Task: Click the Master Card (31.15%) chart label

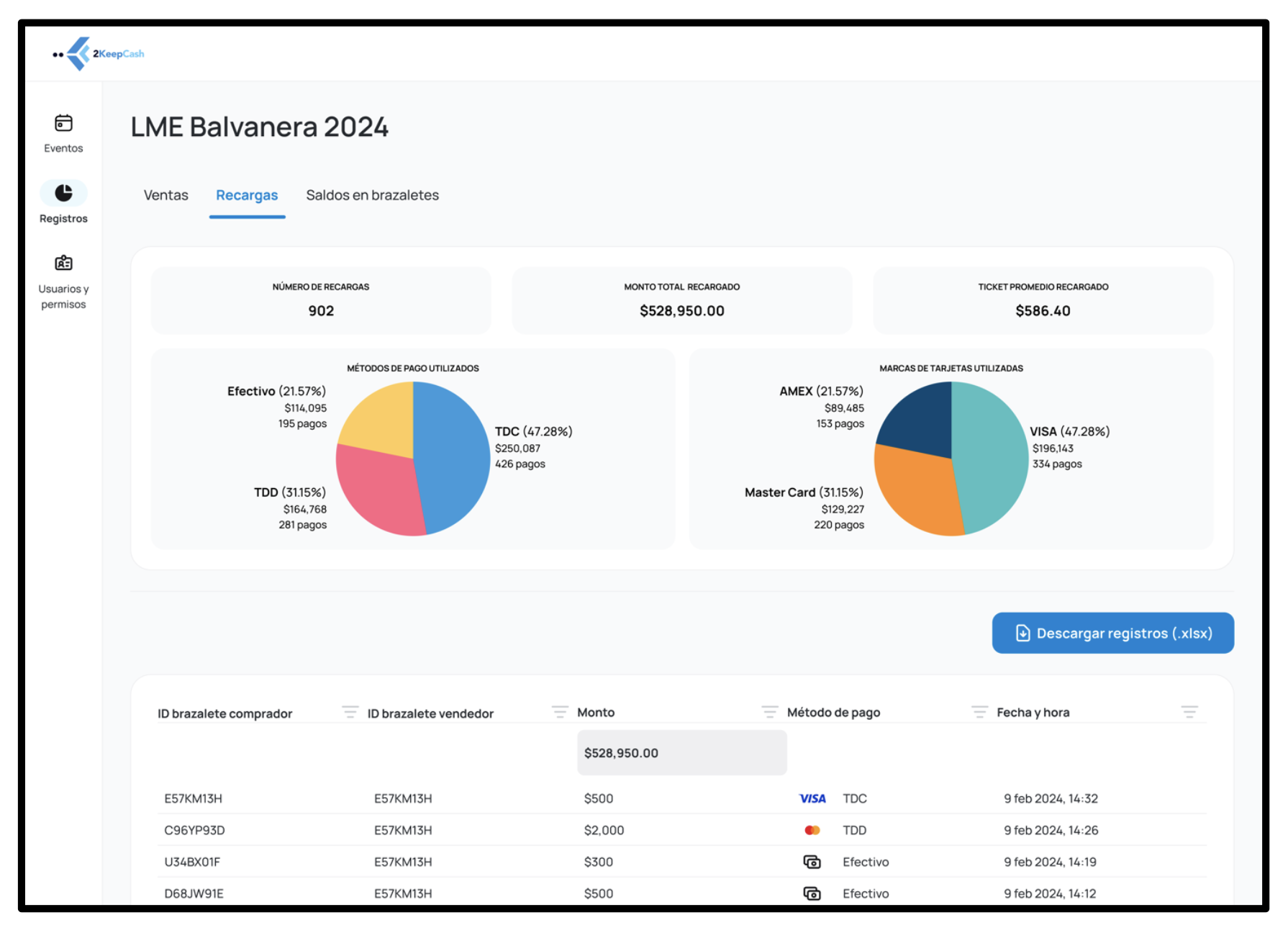Action: [x=804, y=492]
